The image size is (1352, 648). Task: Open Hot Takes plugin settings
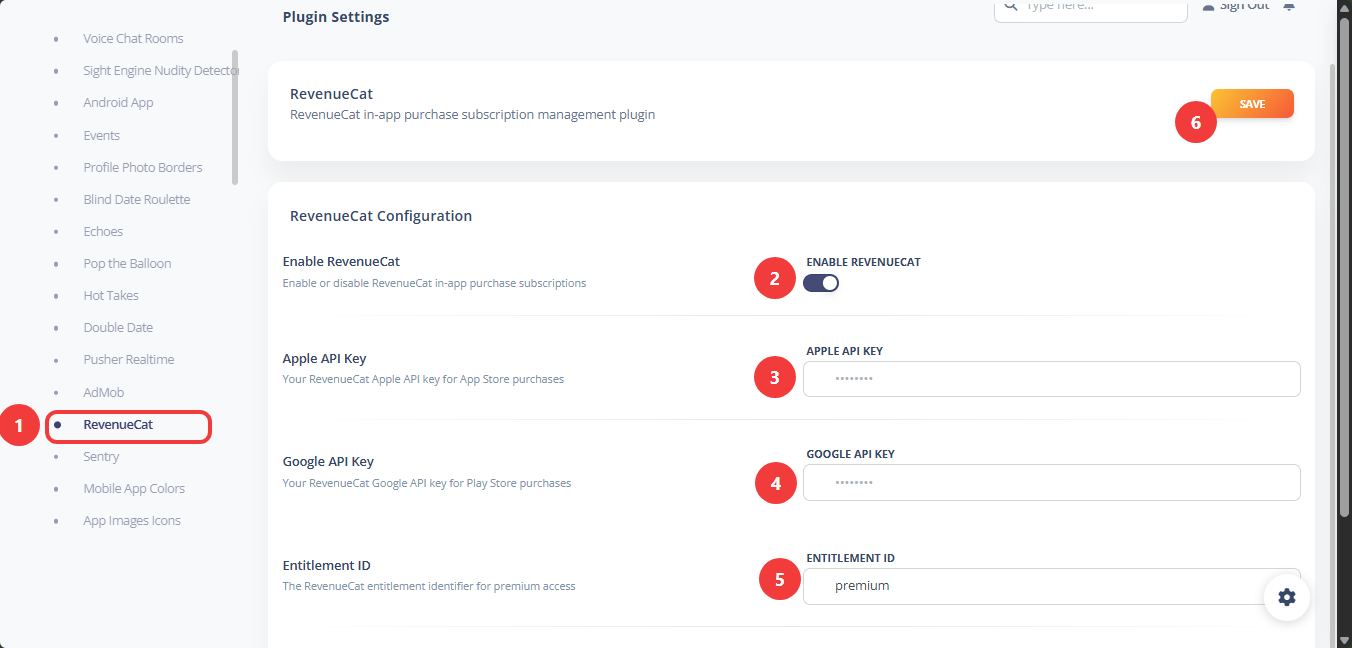point(111,295)
